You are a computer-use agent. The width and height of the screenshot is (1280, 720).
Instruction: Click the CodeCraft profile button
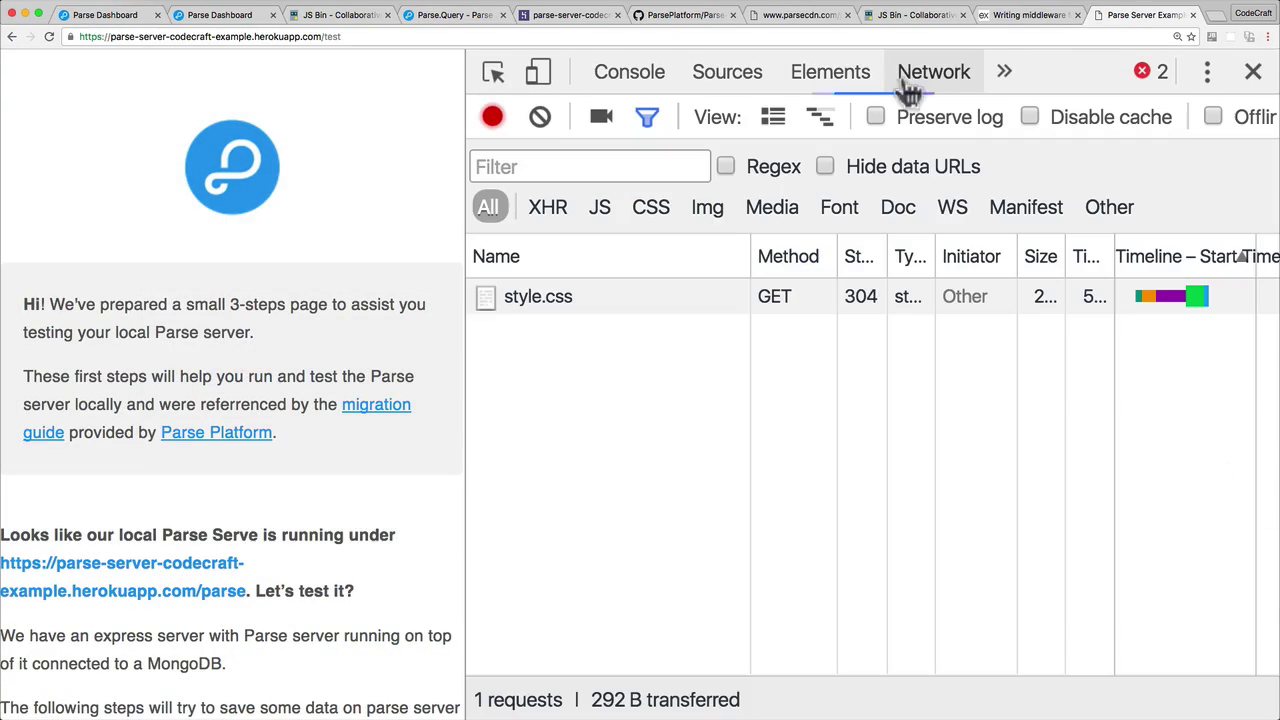point(1253,14)
